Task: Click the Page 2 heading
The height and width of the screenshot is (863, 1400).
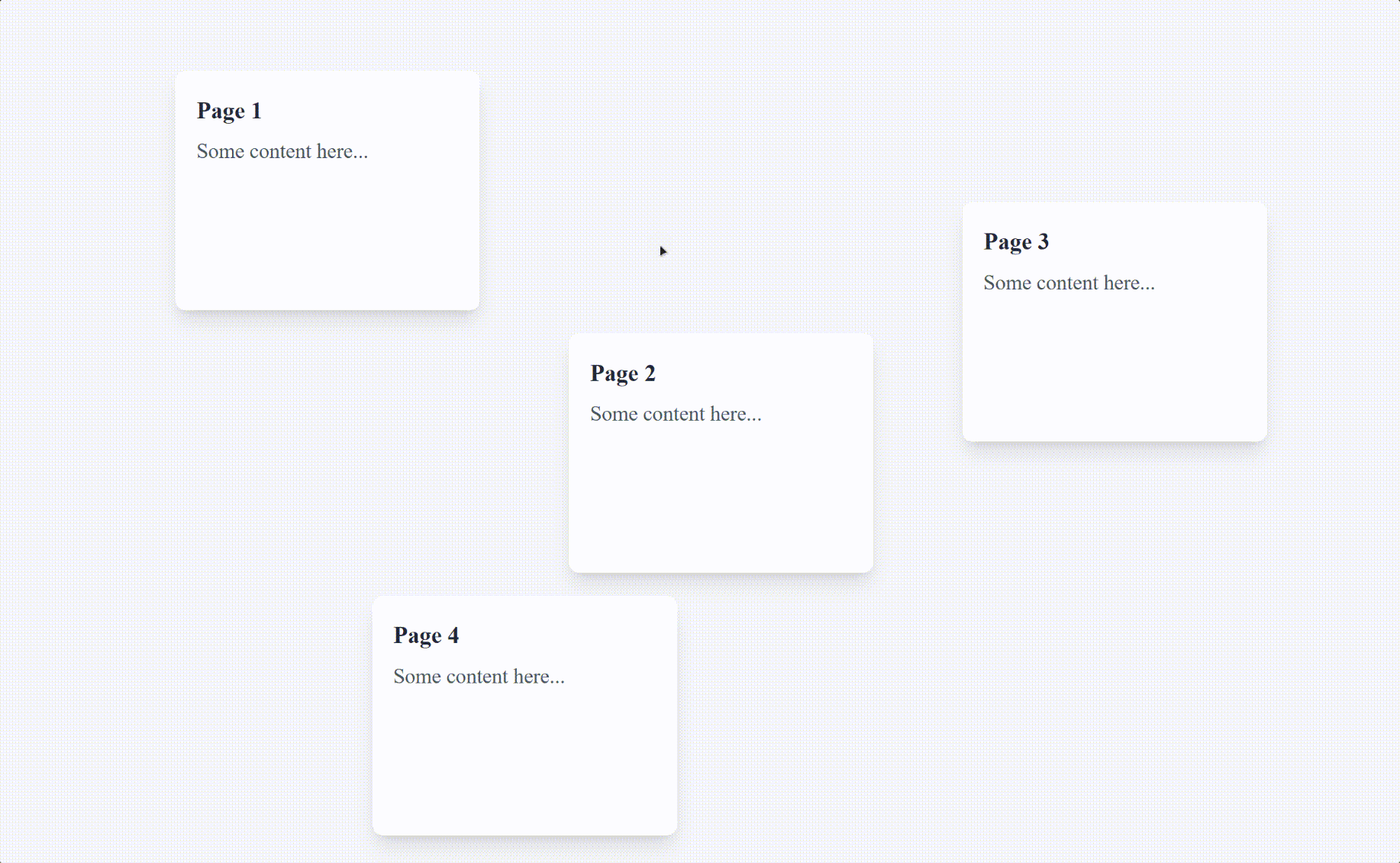Action: point(623,374)
